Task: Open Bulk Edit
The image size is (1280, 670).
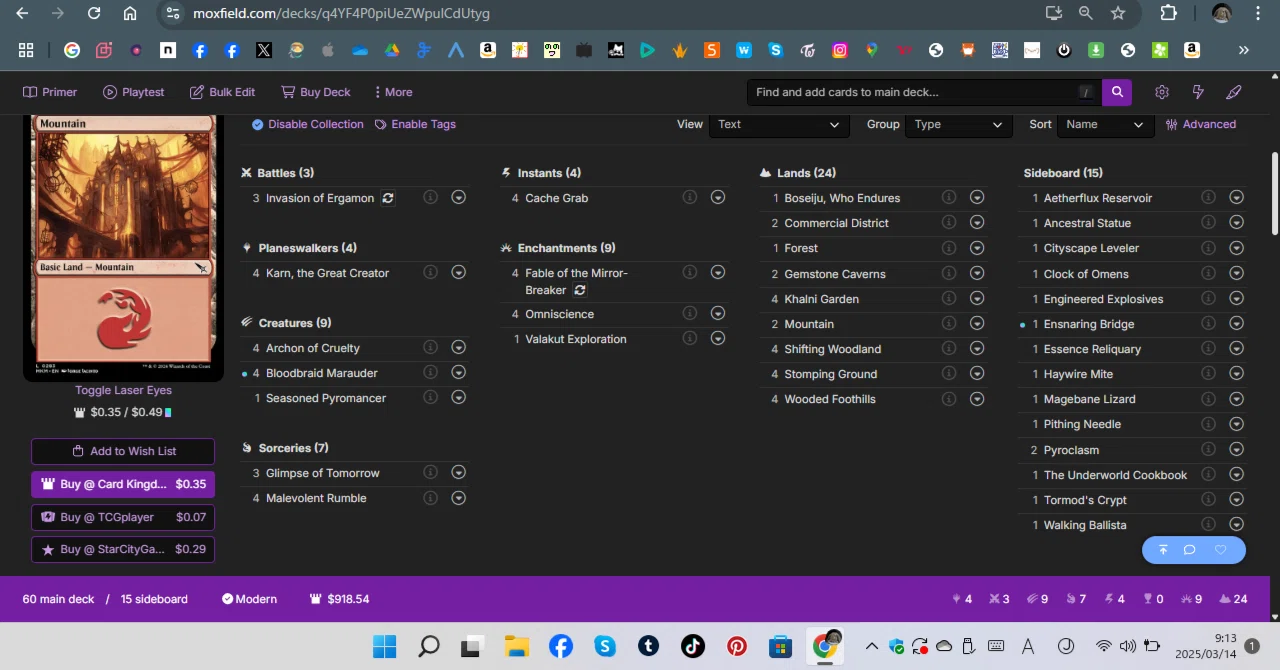Action: (222, 92)
